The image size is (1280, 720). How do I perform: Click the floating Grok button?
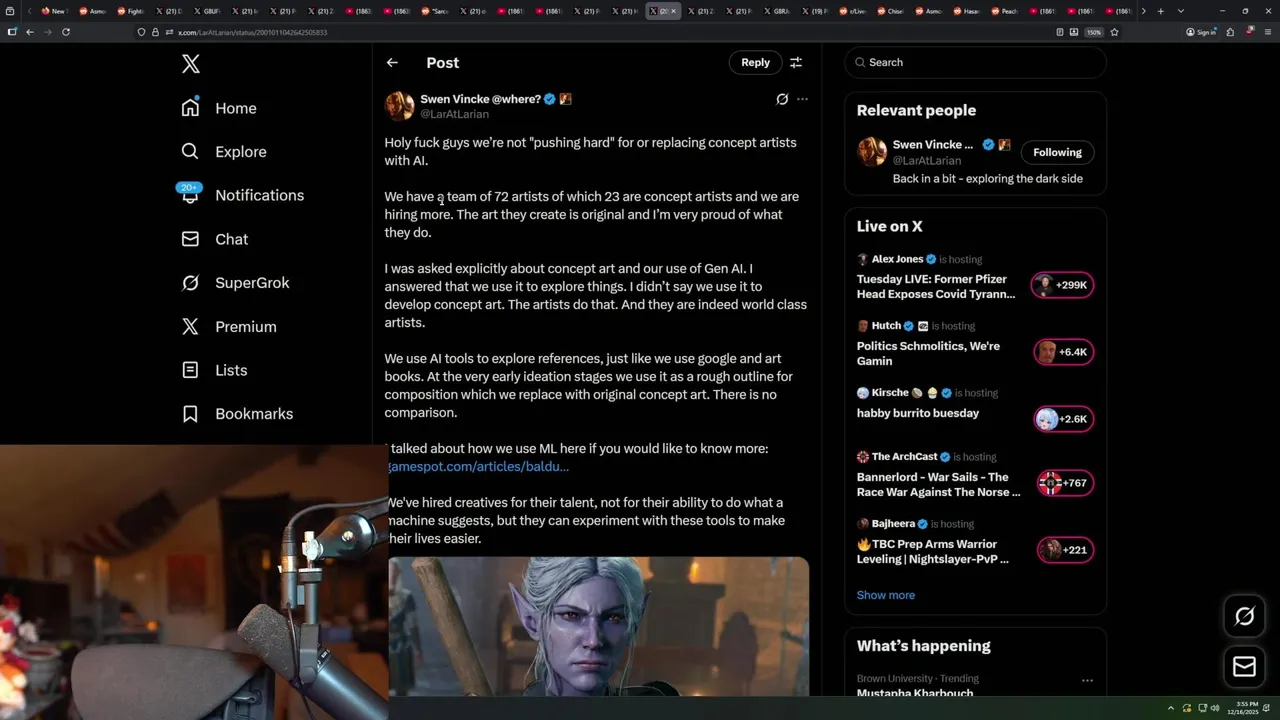[x=1245, y=616]
